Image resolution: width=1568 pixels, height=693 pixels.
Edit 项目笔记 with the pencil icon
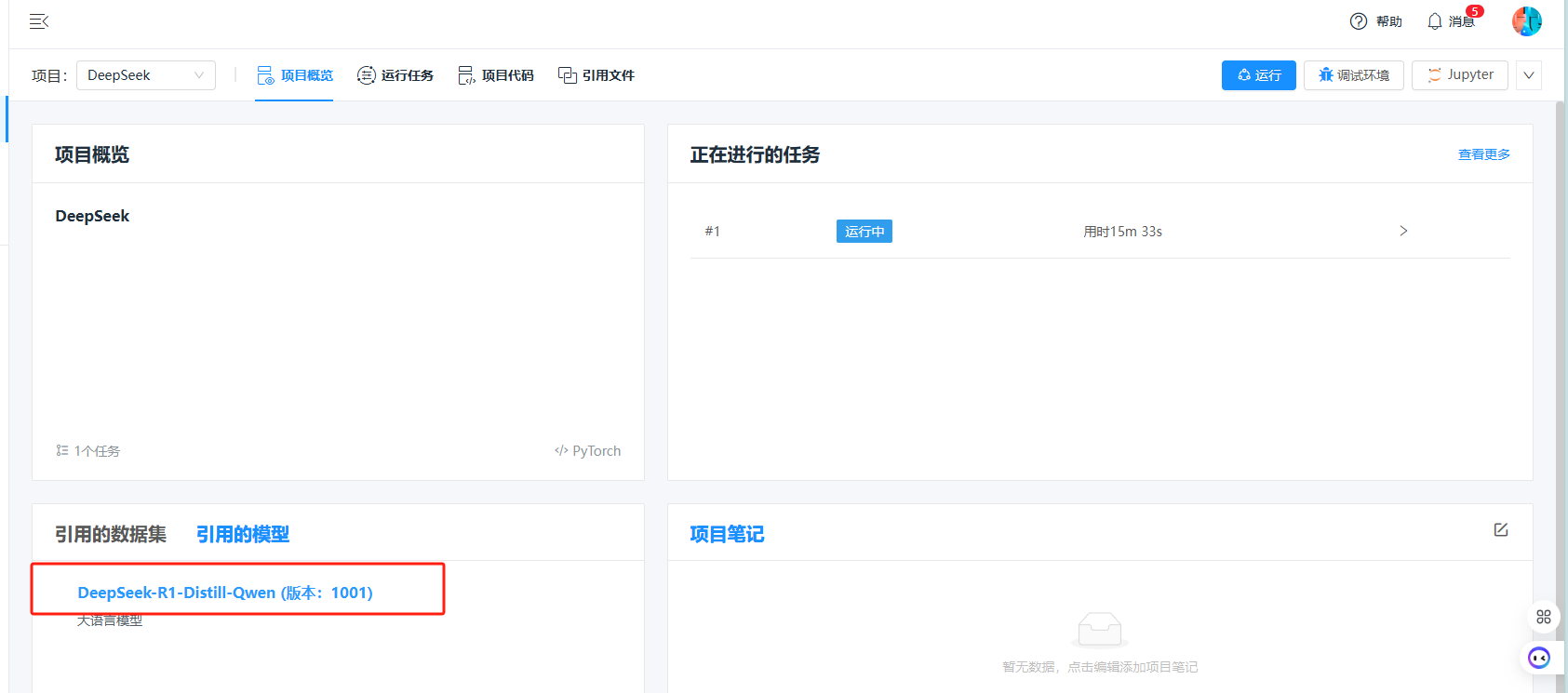(x=1500, y=529)
